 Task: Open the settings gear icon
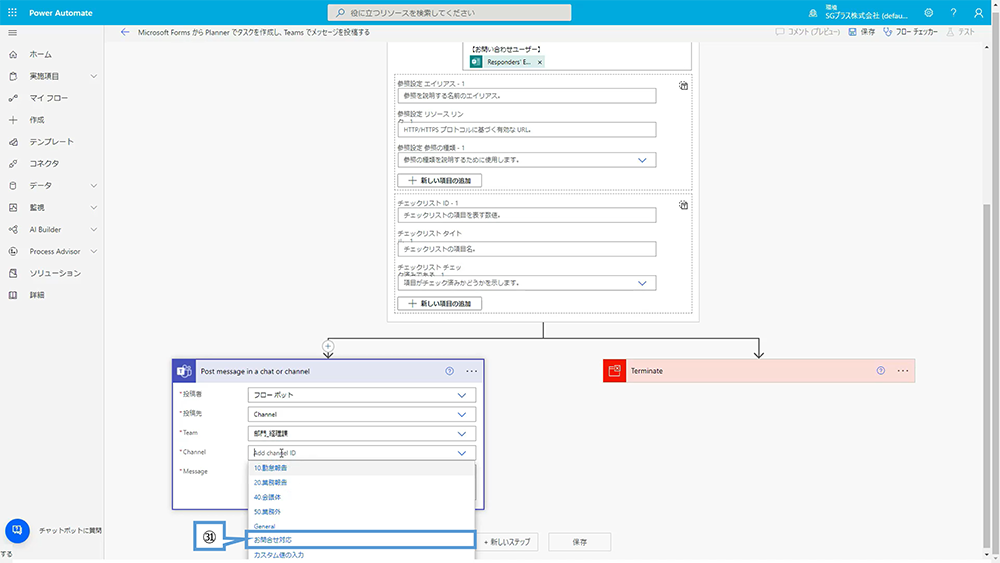click(x=929, y=13)
